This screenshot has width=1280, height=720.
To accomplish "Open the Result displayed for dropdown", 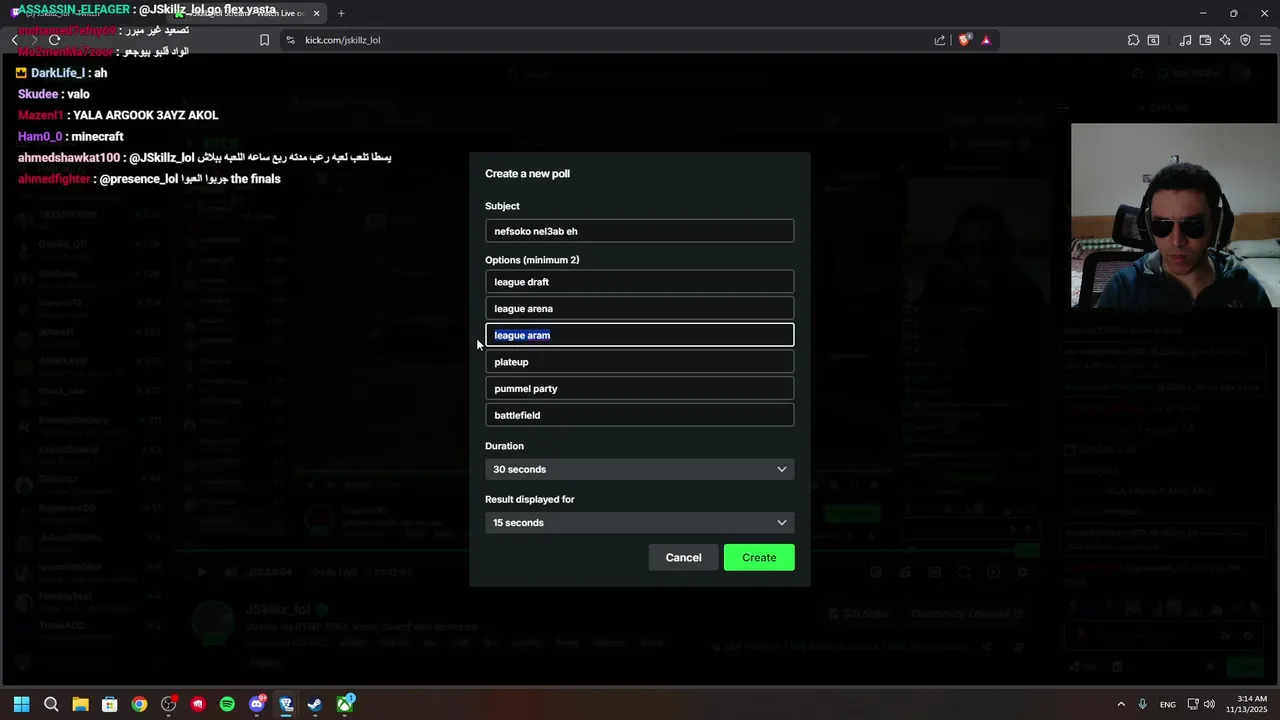I will click(640, 522).
